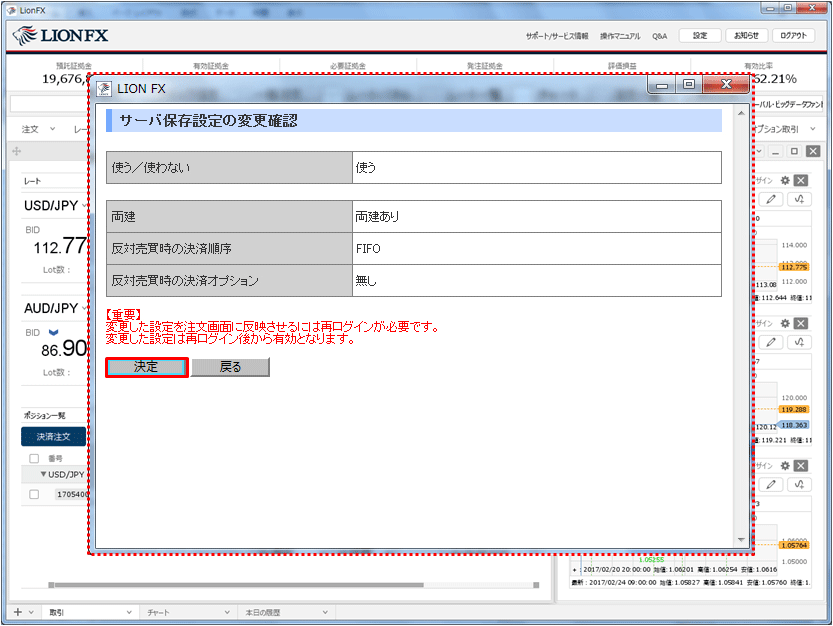Viewport: 833px width, 626px height.
Task: Open the chevron menu left of the chart panel minimize button
Action: pos(759,151)
